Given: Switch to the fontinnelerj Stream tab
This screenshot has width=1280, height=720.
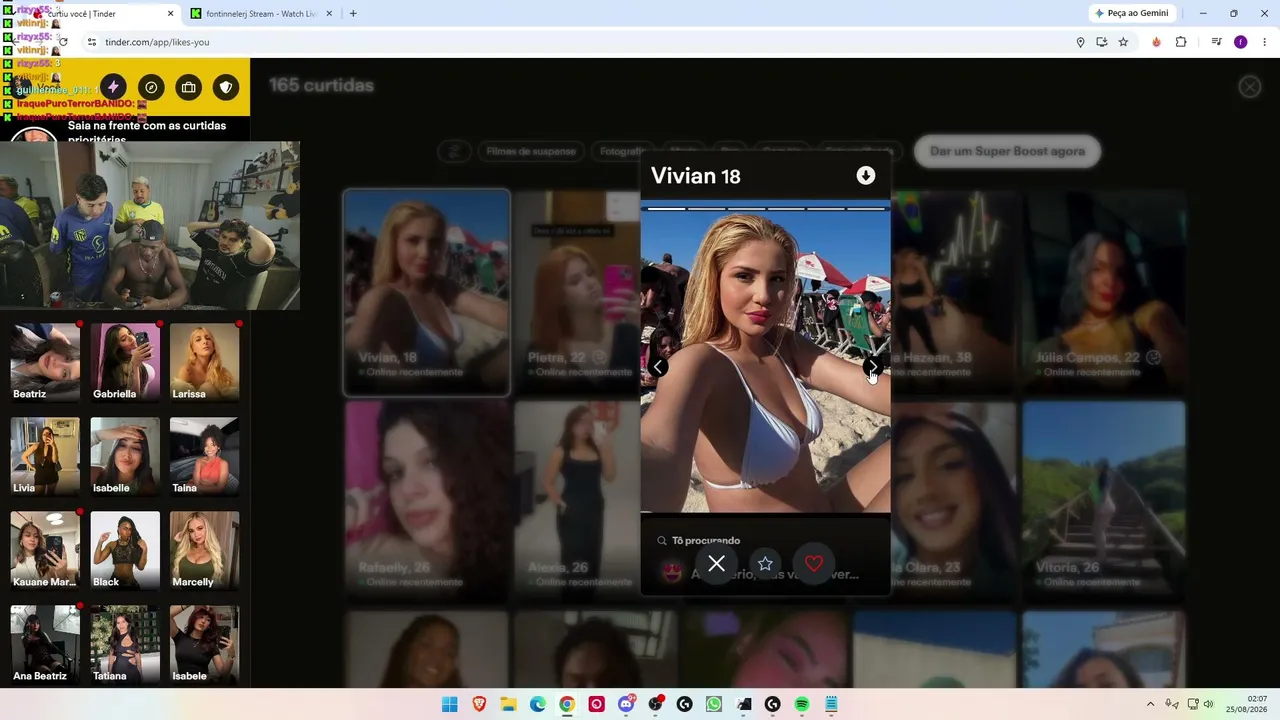Looking at the screenshot, I should 262,13.
